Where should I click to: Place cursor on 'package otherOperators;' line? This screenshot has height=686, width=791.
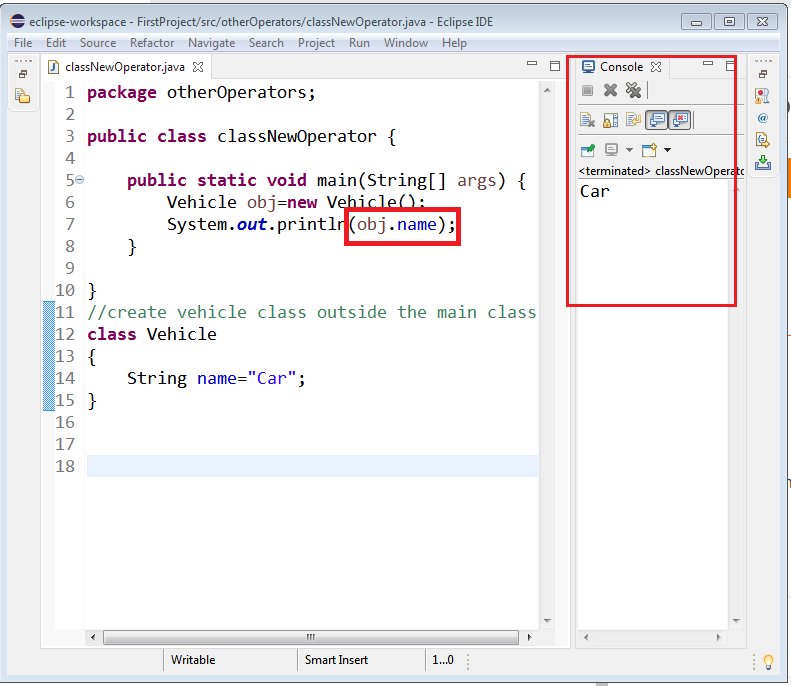(201, 93)
